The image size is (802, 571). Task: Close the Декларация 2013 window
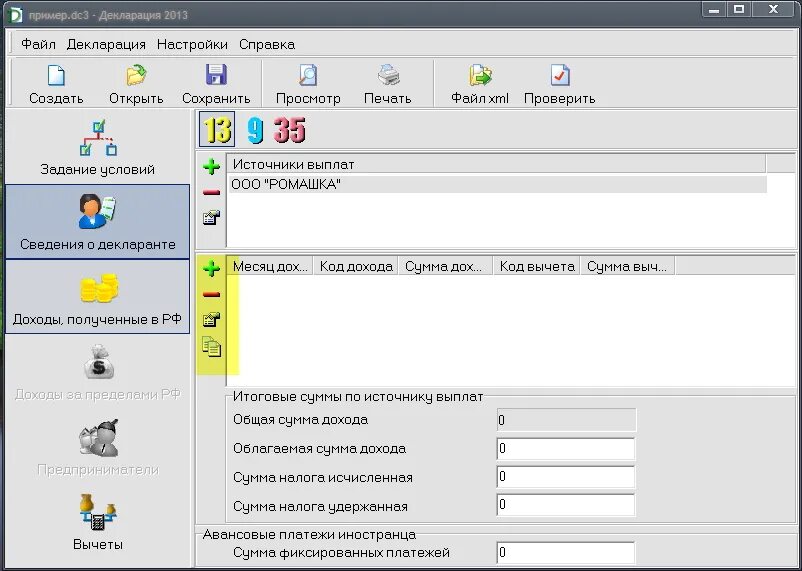tap(773, 9)
